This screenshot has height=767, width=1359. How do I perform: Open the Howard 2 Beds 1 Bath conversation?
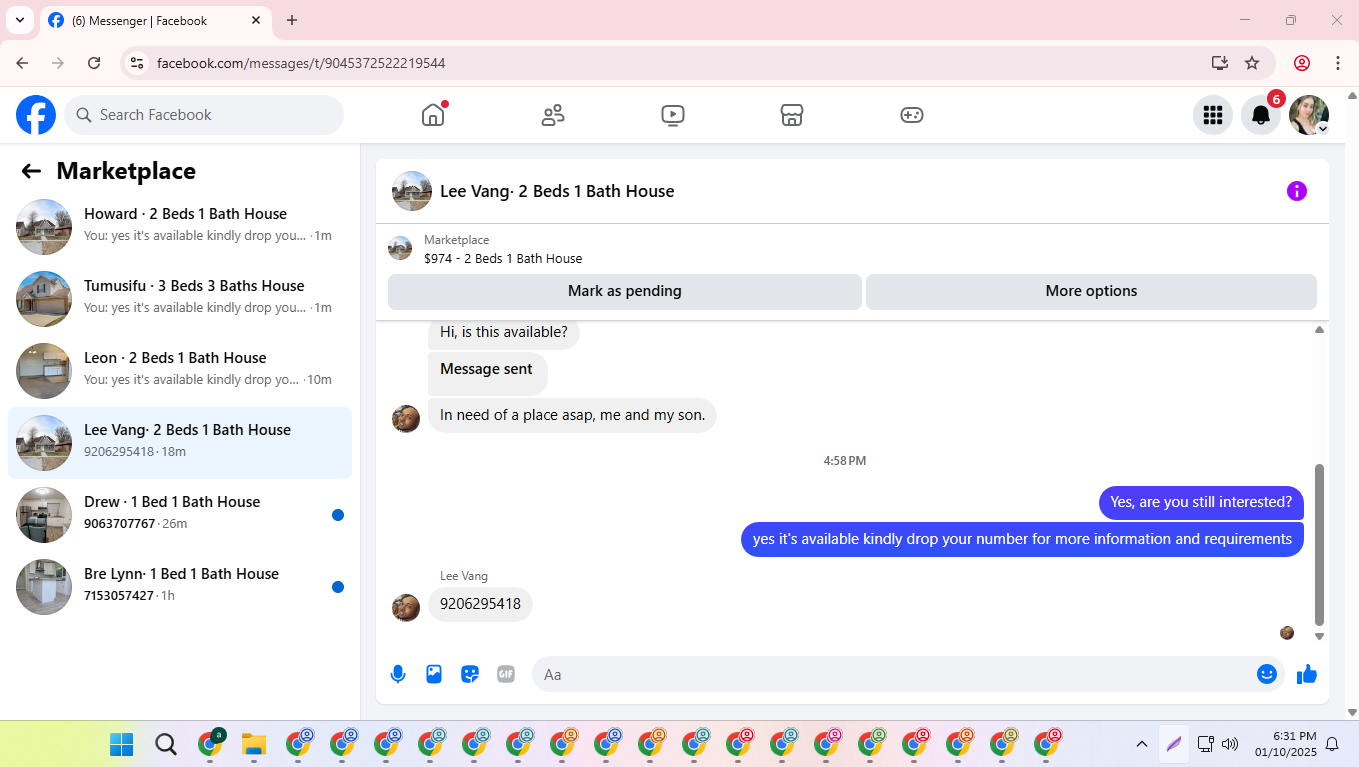coord(180,227)
